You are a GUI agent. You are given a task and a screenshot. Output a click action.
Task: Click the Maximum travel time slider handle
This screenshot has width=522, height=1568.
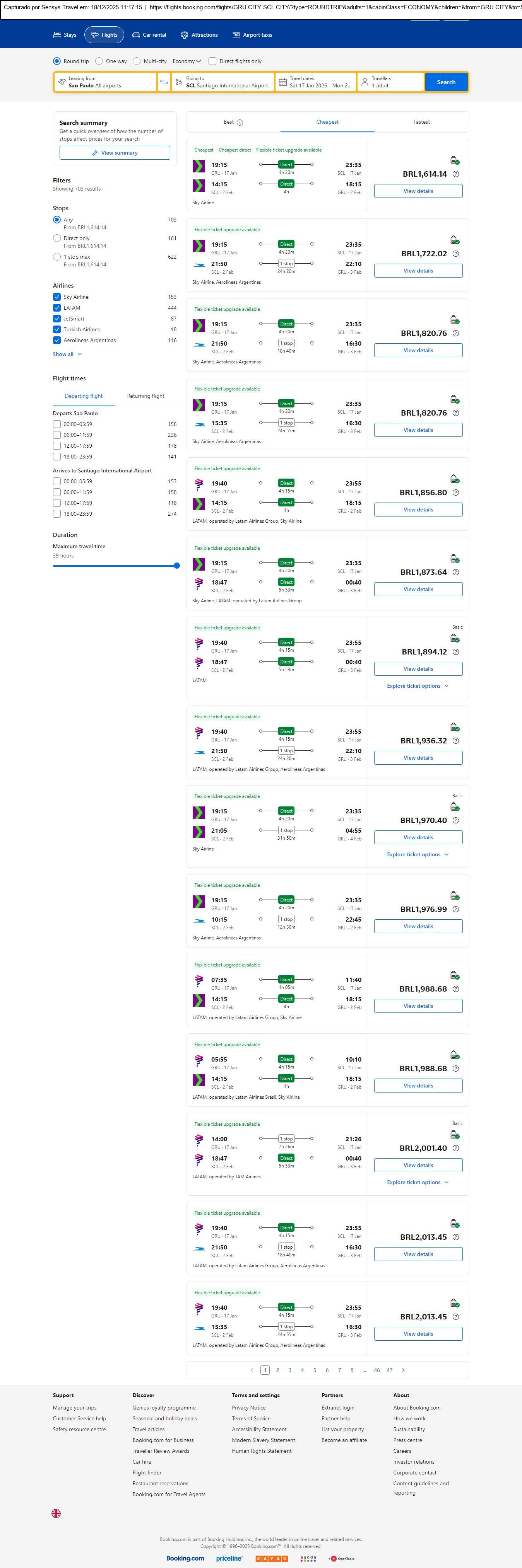coord(176,566)
